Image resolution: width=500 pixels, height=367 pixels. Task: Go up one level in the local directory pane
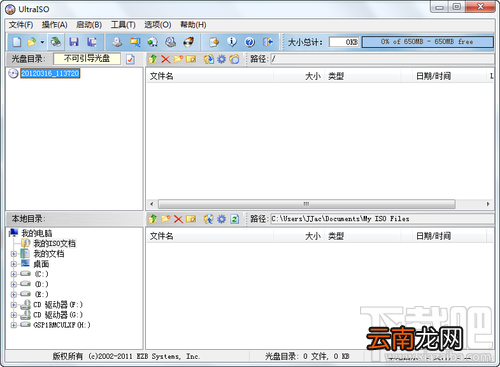tap(153, 219)
